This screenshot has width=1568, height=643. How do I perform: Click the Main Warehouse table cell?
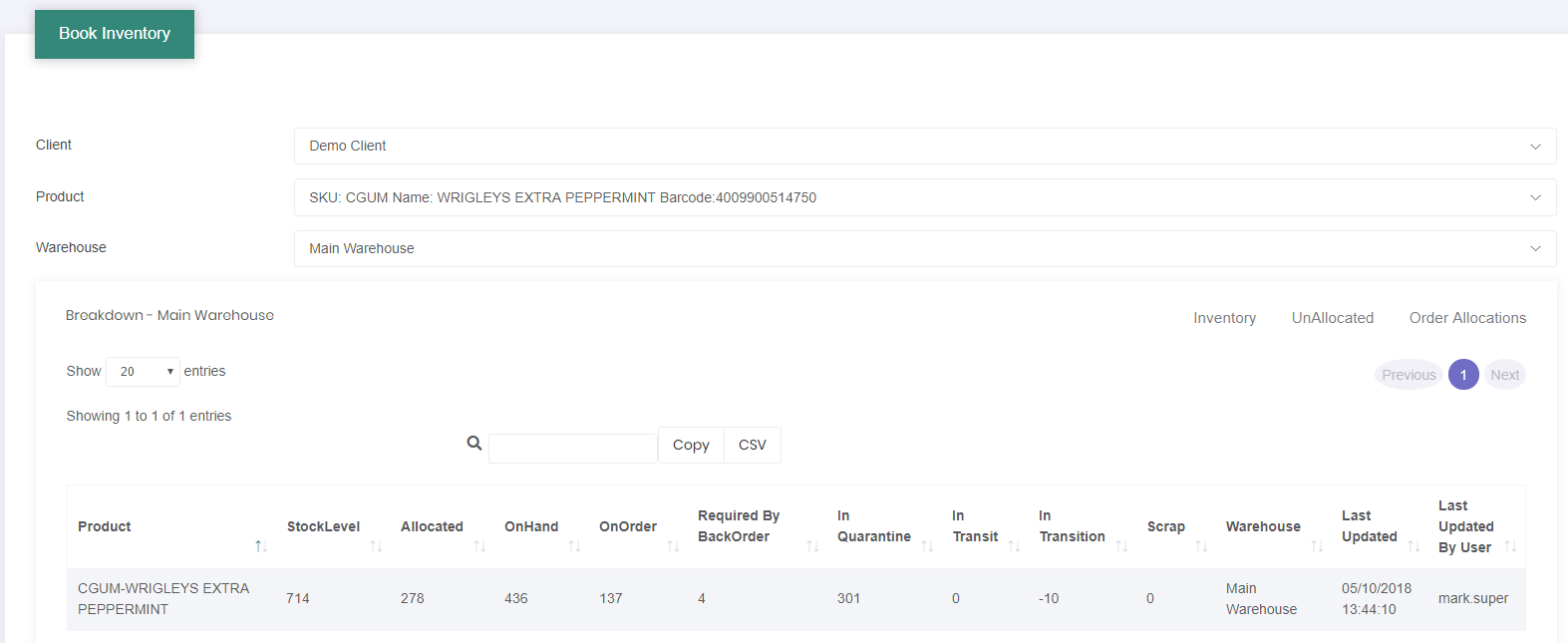1261,599
